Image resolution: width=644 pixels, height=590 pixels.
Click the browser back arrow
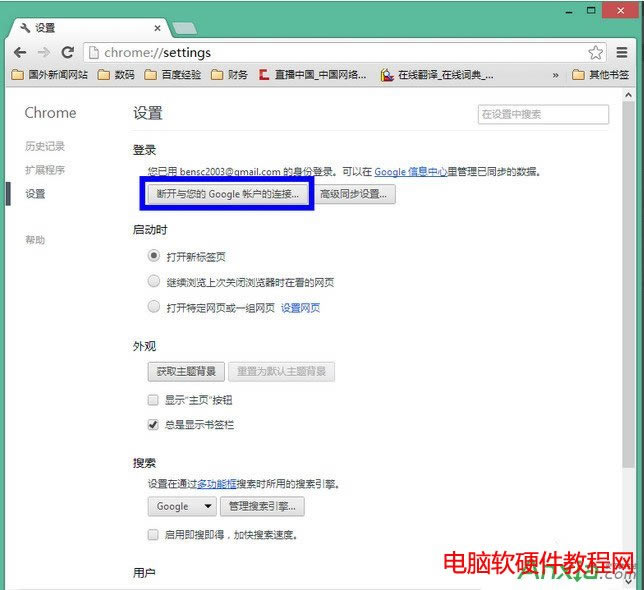[x=20, y=52]
